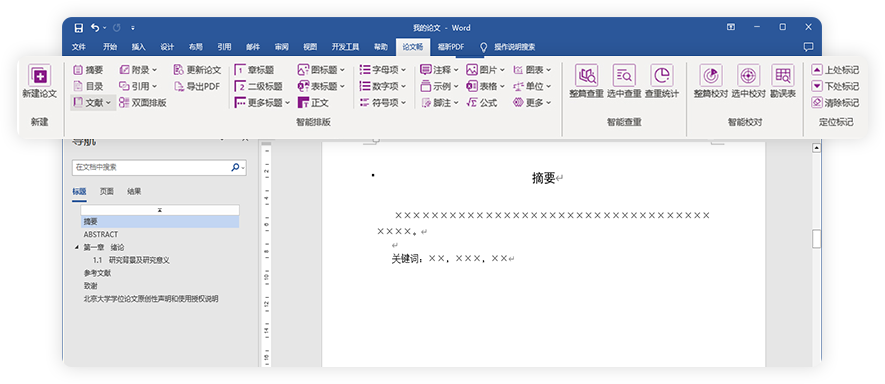The width and height of the screenshot is (885, 384).
Task: Open the 引用 dropdown in 智能排版 group
Action: click(x=139, y=86)
